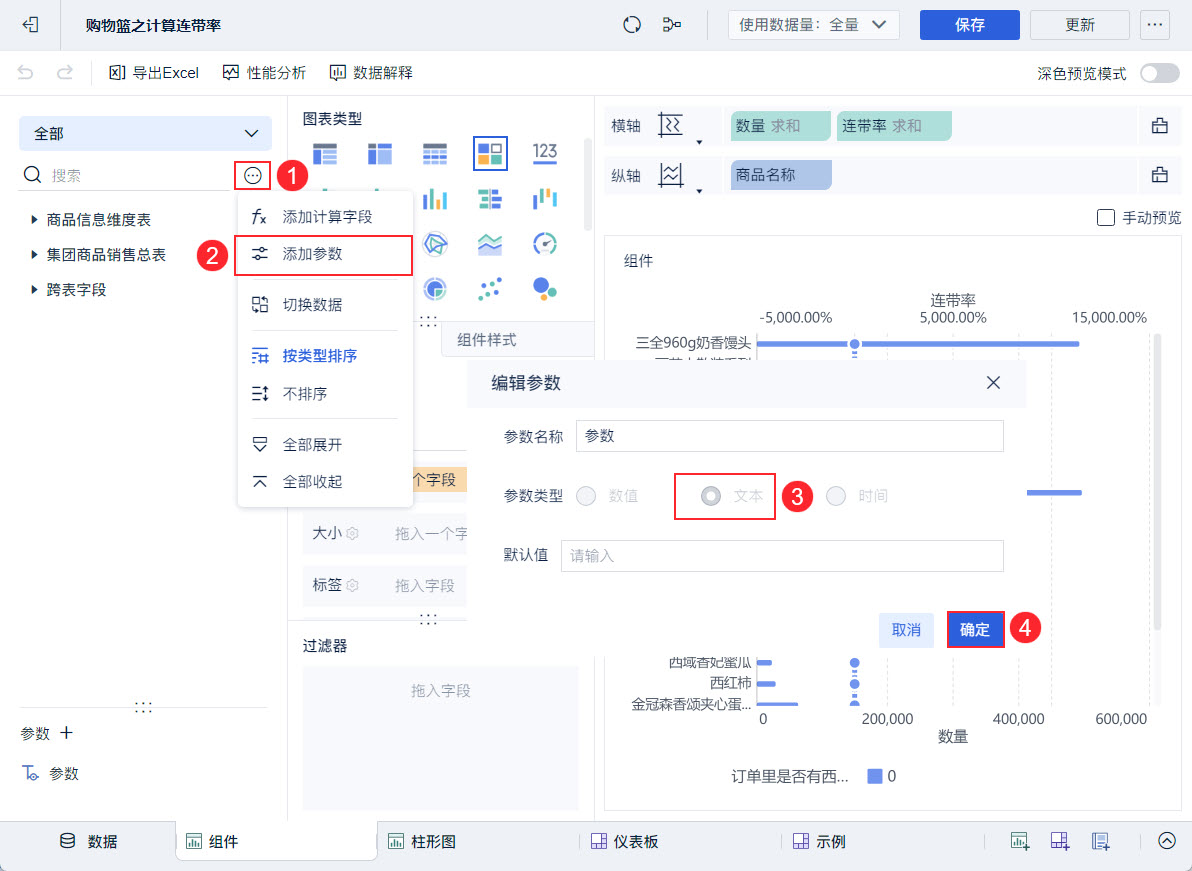Click 确定 in 编辑参数 dialog

click(975, 629)
